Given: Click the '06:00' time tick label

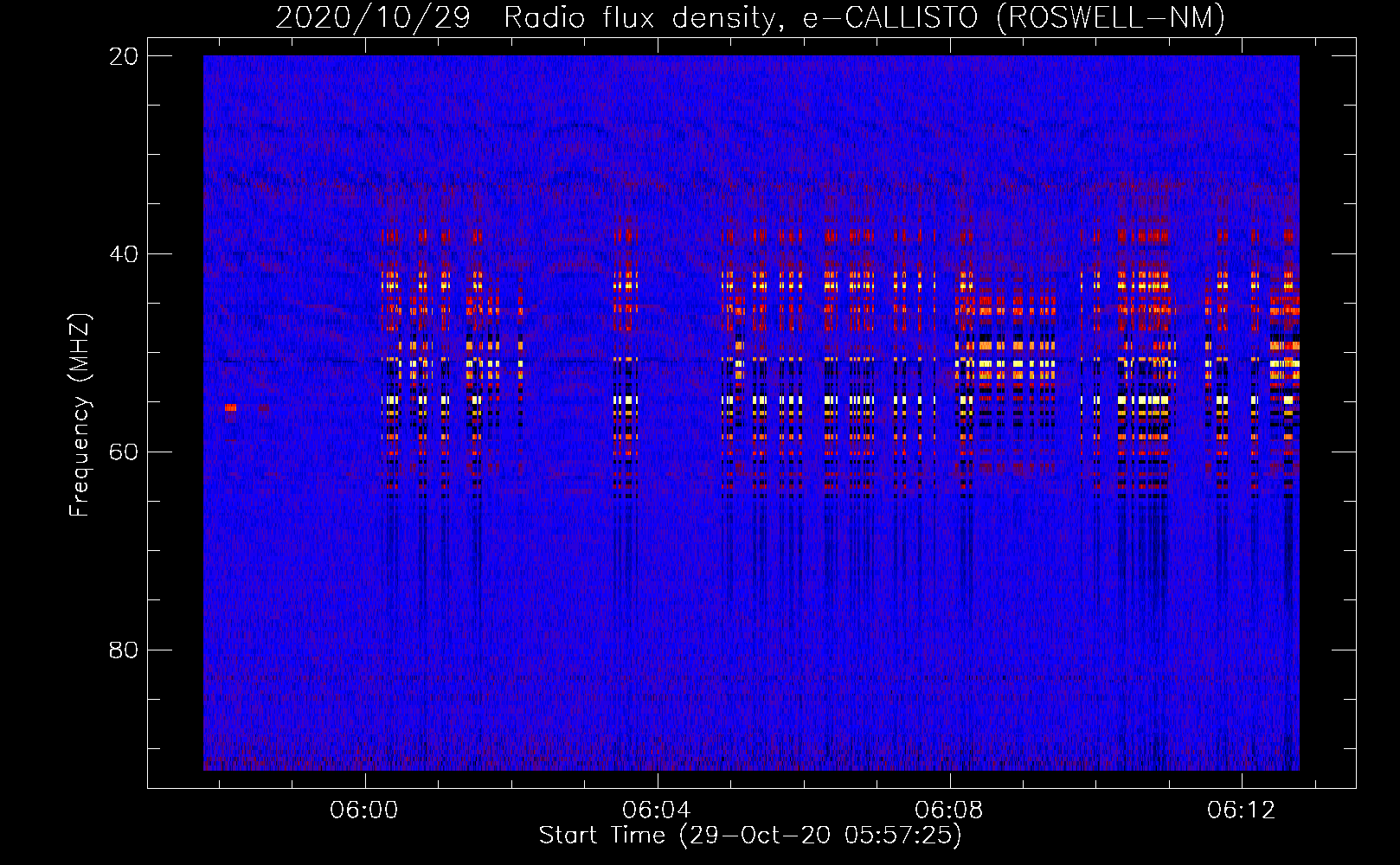Looking at the screenshot, I should click(364, 810).
